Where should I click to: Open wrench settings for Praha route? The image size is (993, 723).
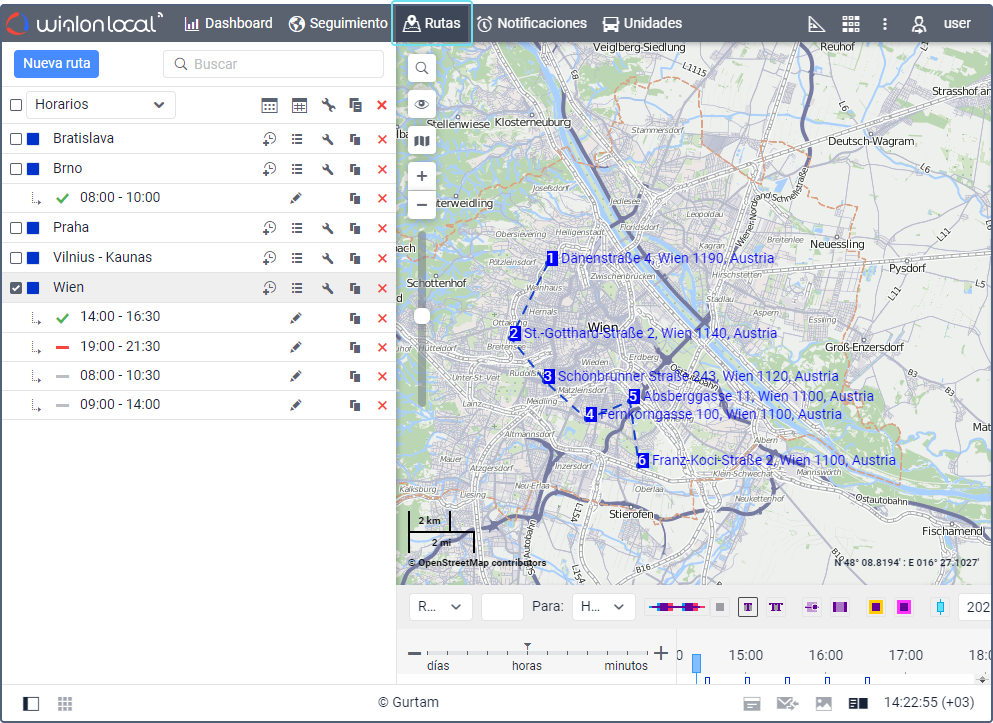(327, 228)
